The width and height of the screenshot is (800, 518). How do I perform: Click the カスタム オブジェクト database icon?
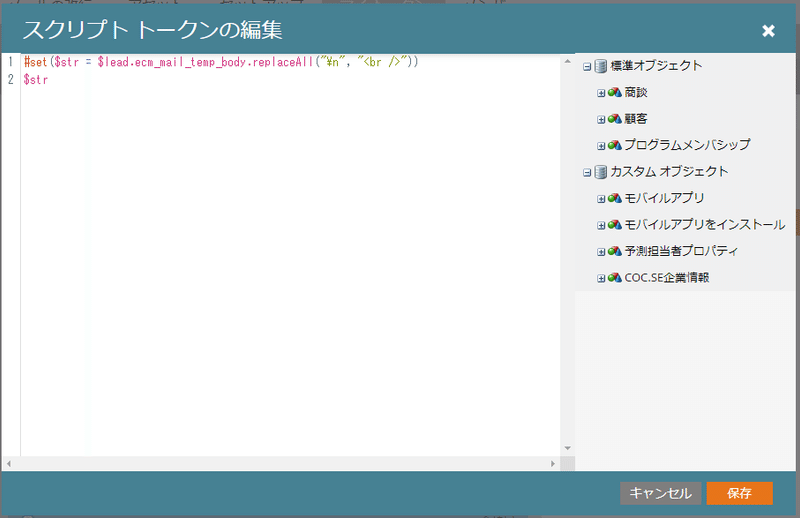coord(601,172)
